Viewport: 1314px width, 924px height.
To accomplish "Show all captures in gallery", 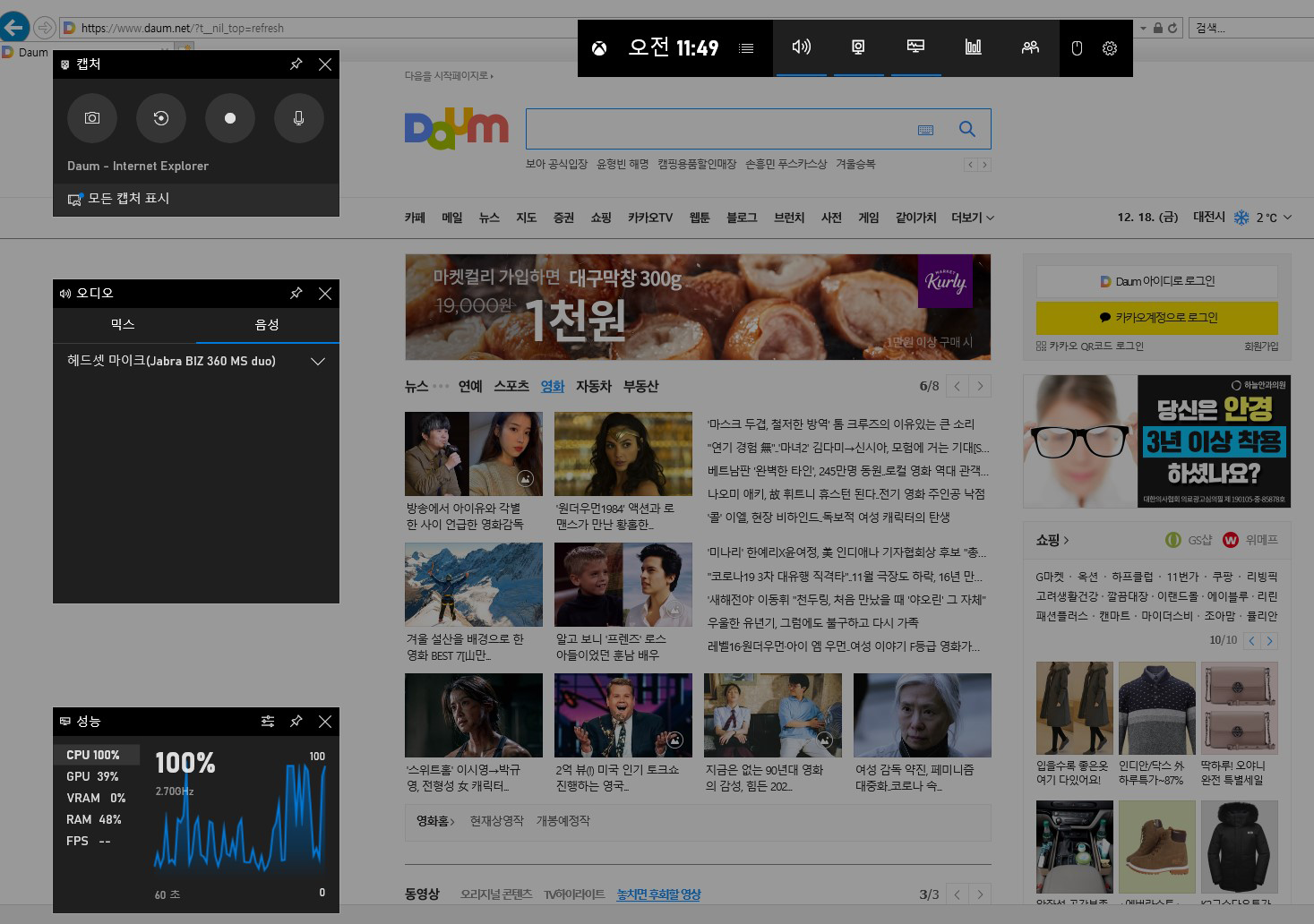I will [196, 199].
